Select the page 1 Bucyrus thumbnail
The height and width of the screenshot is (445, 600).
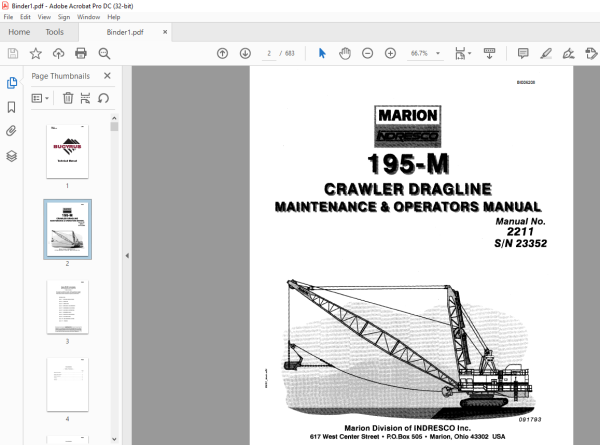67,152
